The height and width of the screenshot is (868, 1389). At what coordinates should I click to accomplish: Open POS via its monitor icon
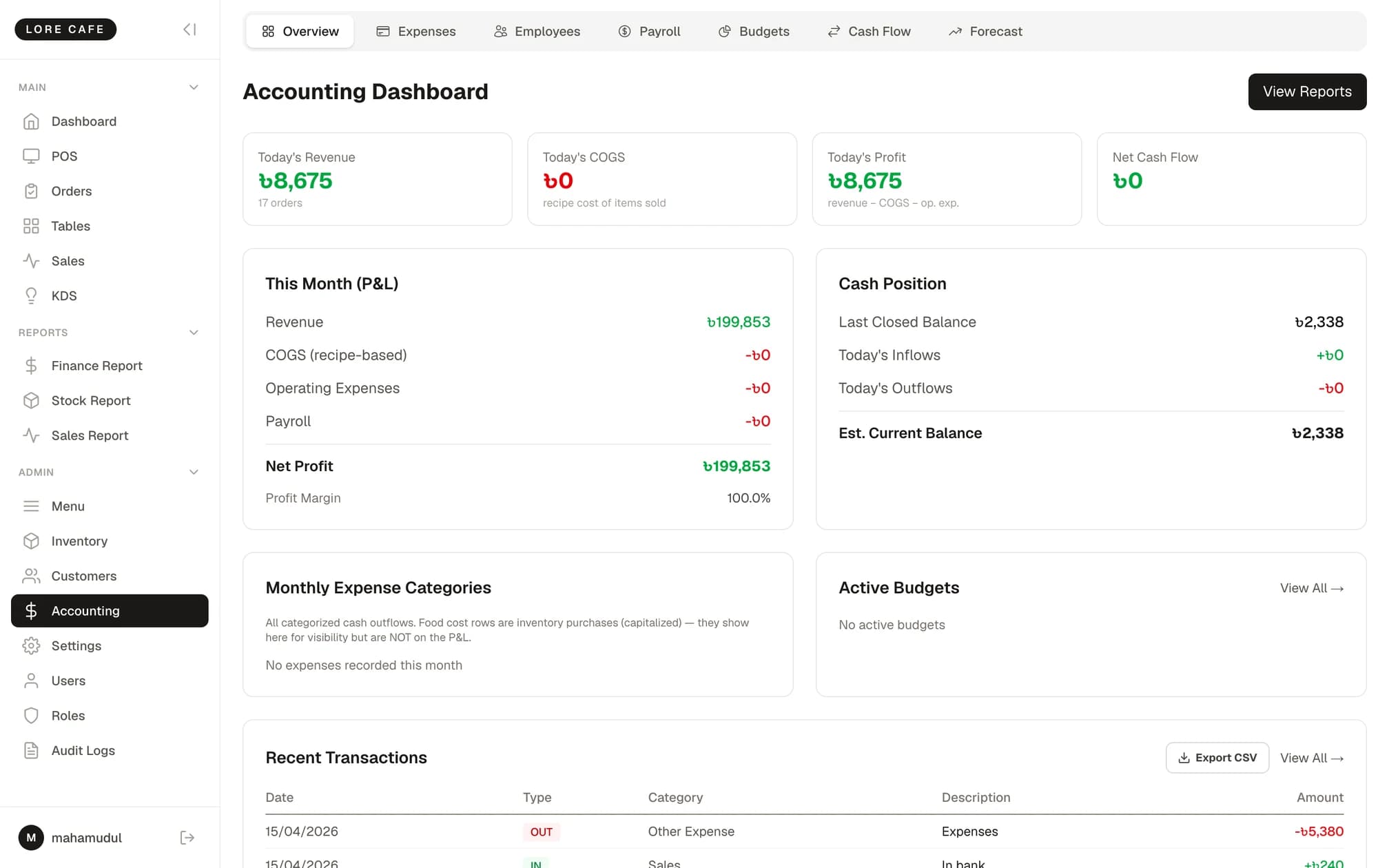pyautogui.click(x=31, y=156)
